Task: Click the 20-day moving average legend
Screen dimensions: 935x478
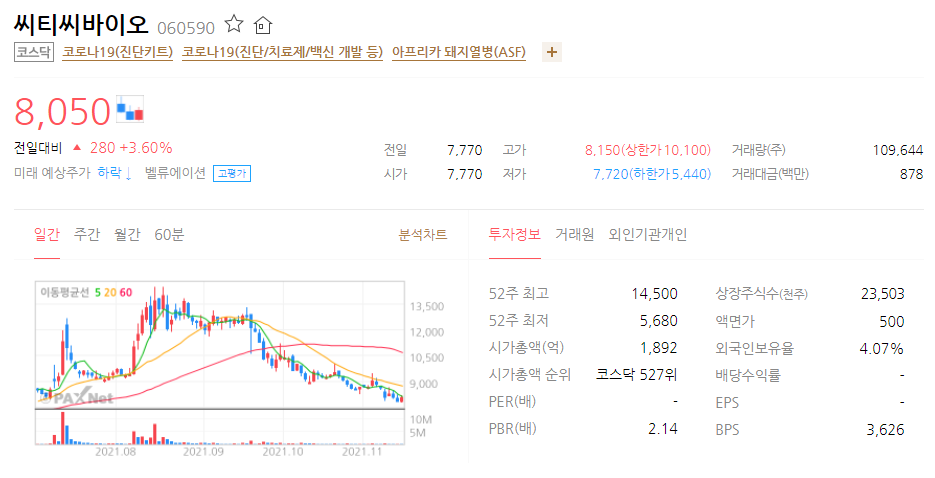Action: click(110, 293)
